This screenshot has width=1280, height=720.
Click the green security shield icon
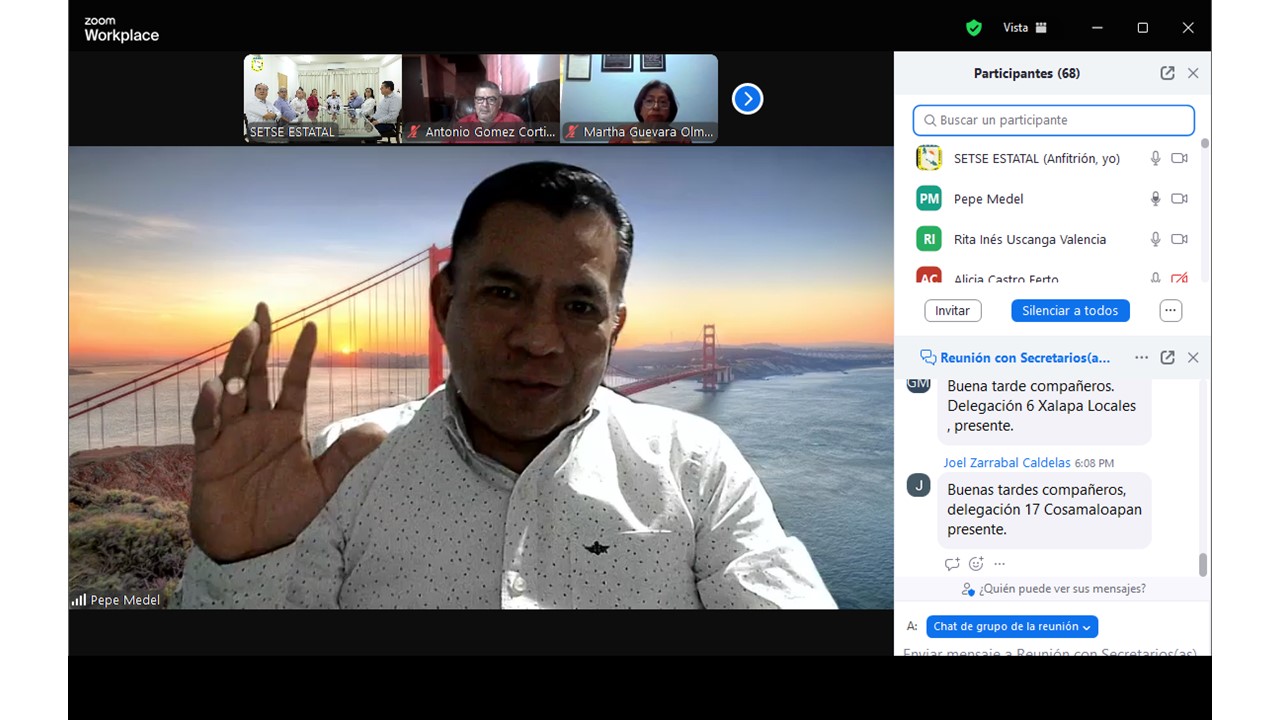[973, 28]
